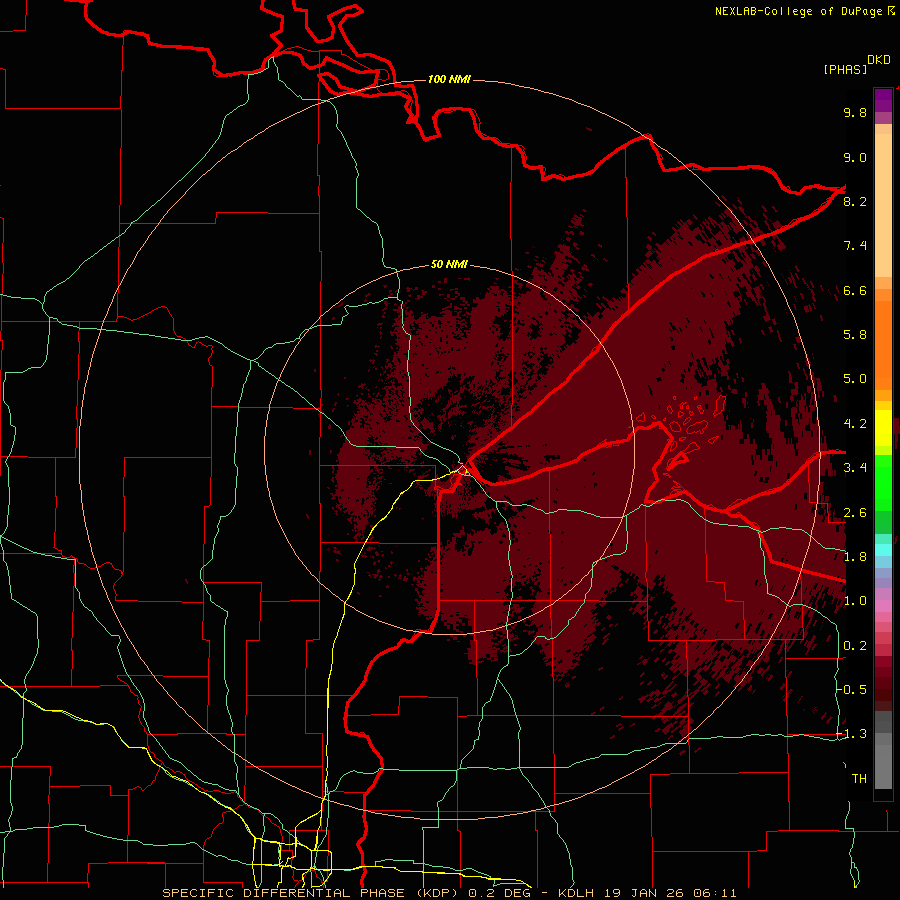Click the 4.2 value on the legend
Screen dimensions: 900x900
[x=855, y=424]
